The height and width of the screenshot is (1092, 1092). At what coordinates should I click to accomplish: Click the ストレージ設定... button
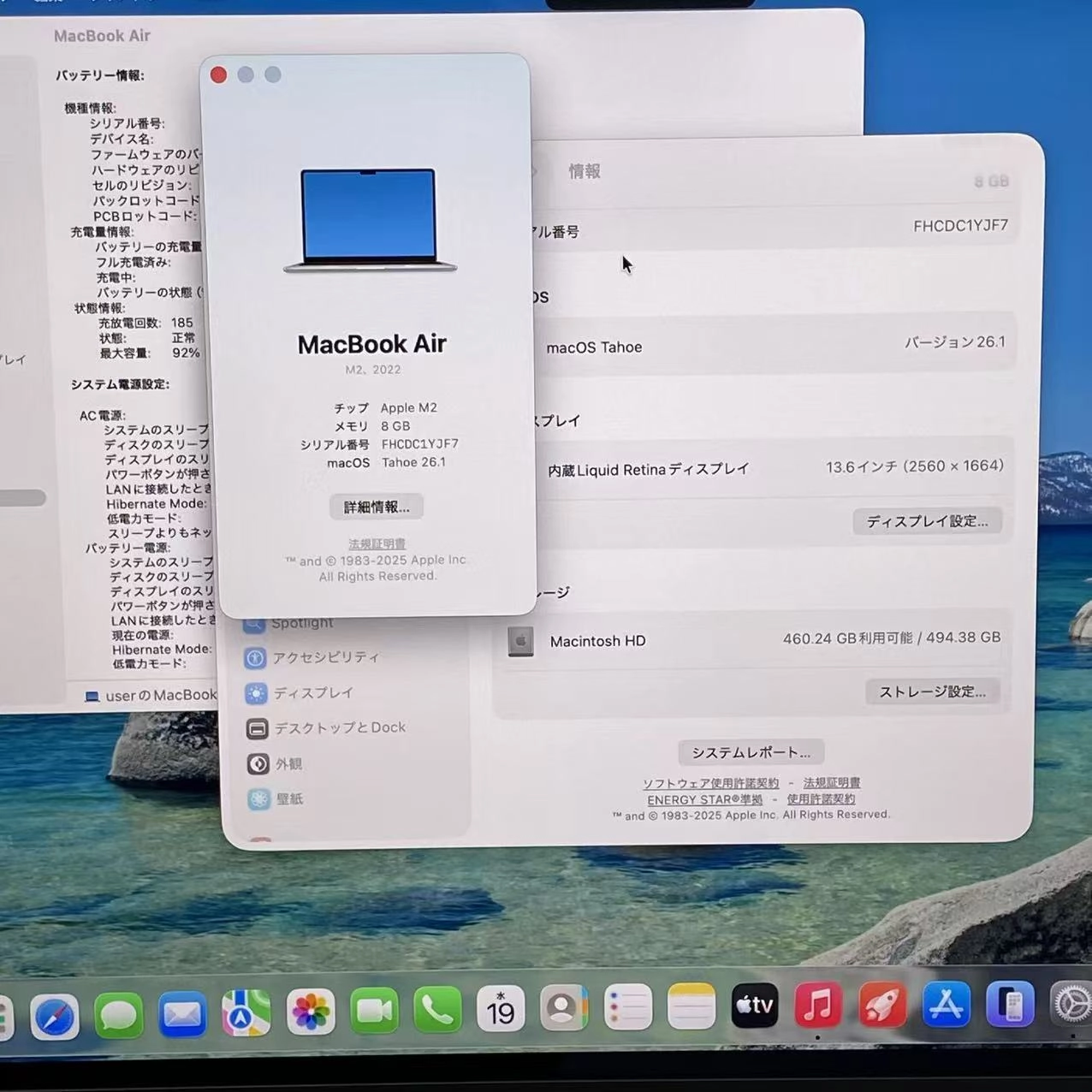coord(932,691)
